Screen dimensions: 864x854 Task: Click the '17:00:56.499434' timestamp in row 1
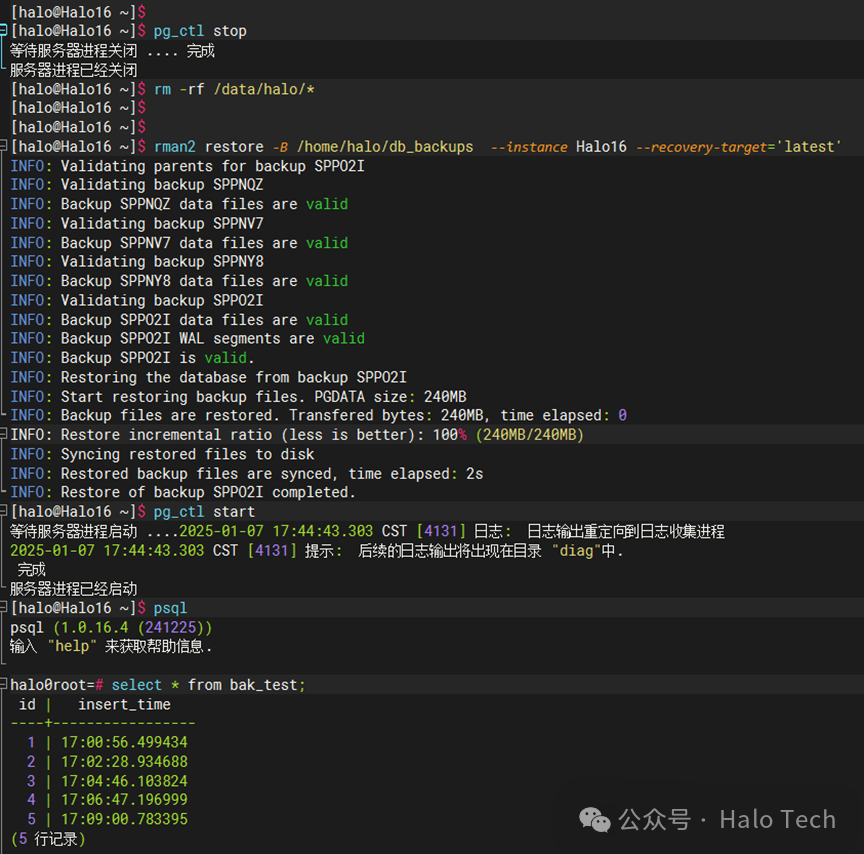[124, 742]
